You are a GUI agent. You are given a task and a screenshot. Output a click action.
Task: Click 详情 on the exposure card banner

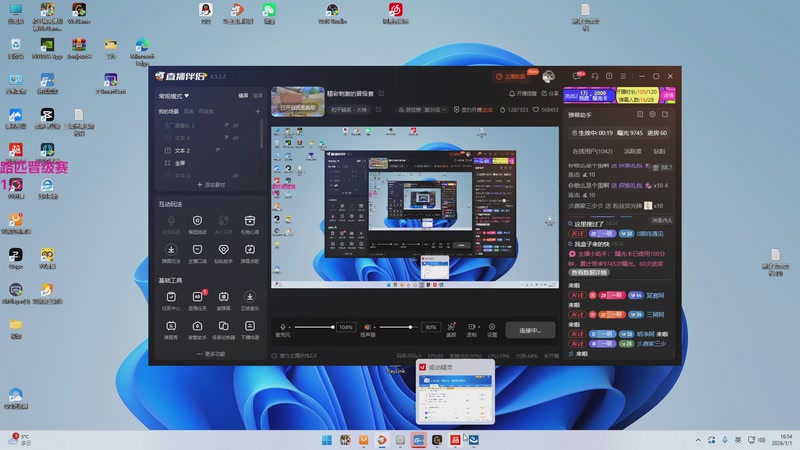[668, 95]
